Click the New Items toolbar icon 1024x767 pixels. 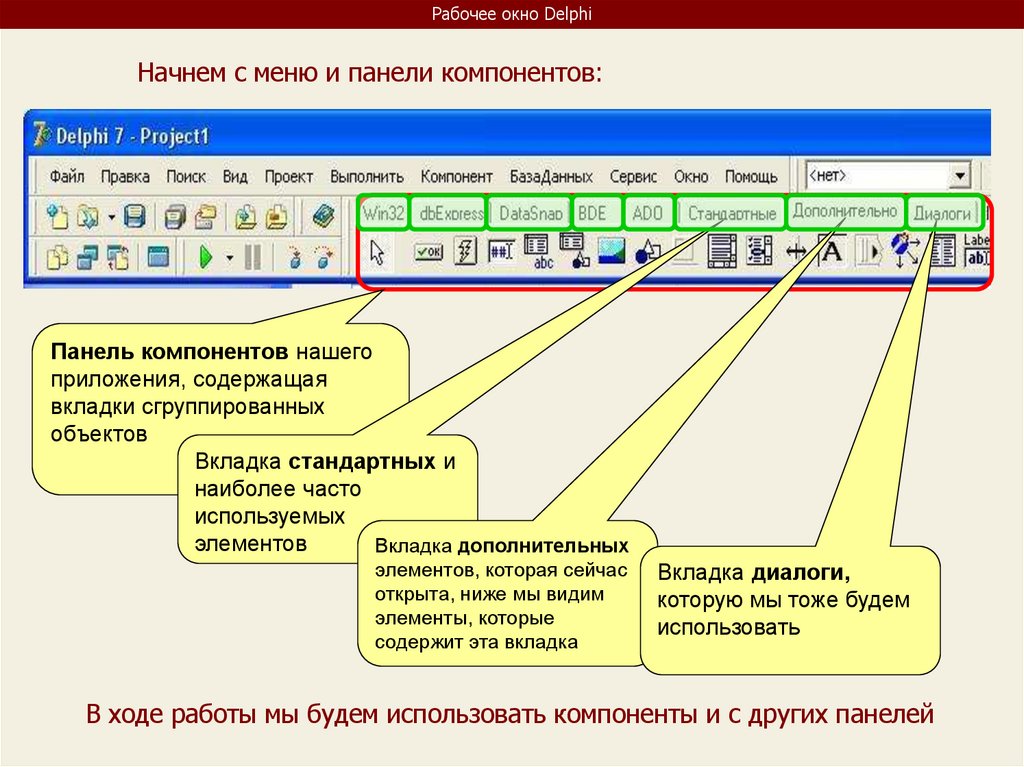(x=57, y=216)
